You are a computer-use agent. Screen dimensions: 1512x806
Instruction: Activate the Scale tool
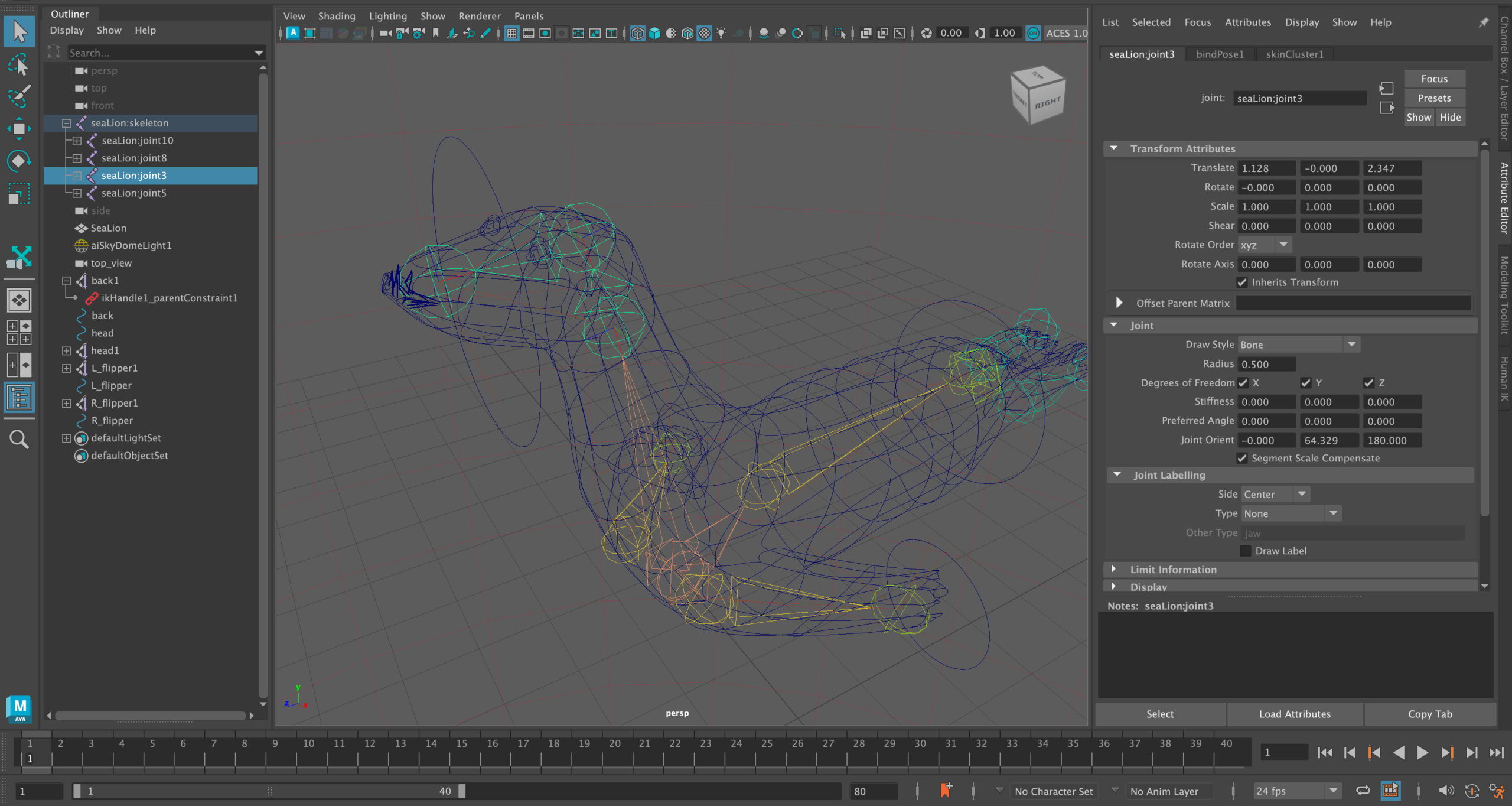click(19, 193)
